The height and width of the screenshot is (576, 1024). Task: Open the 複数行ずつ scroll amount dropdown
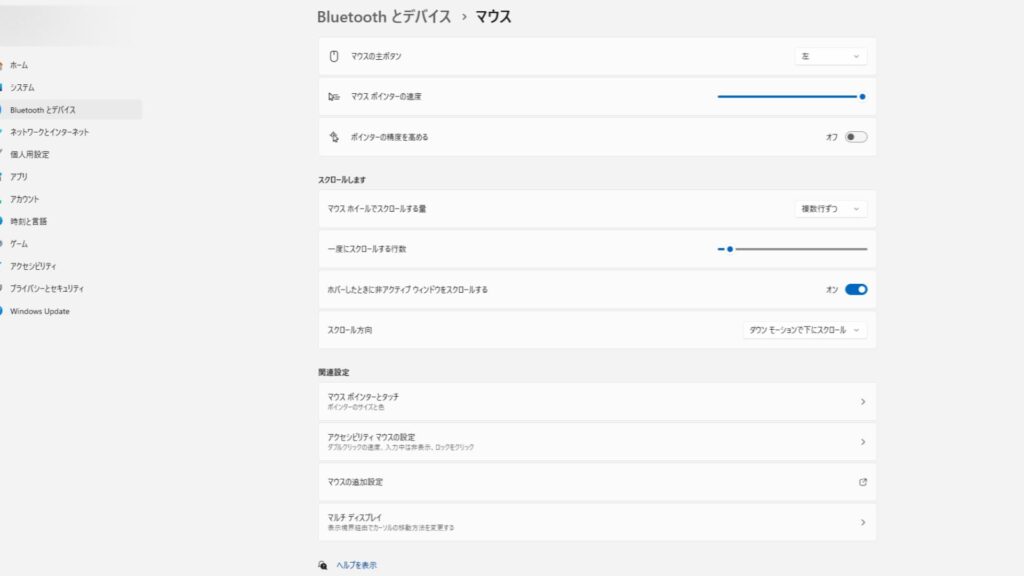[x=830, y=209]
